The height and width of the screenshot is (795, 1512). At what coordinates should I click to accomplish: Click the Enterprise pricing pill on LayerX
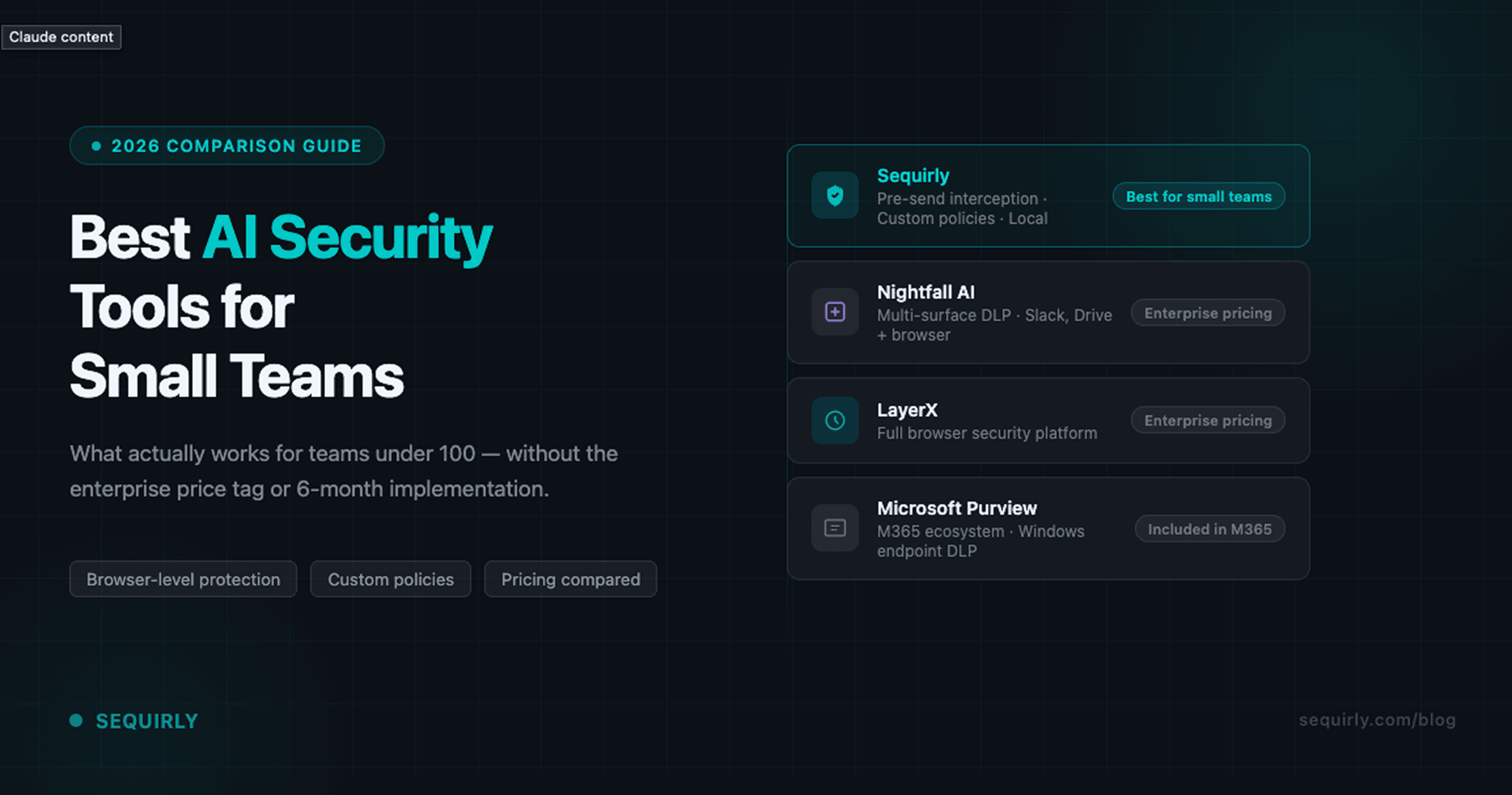(x=1208, y=420)
